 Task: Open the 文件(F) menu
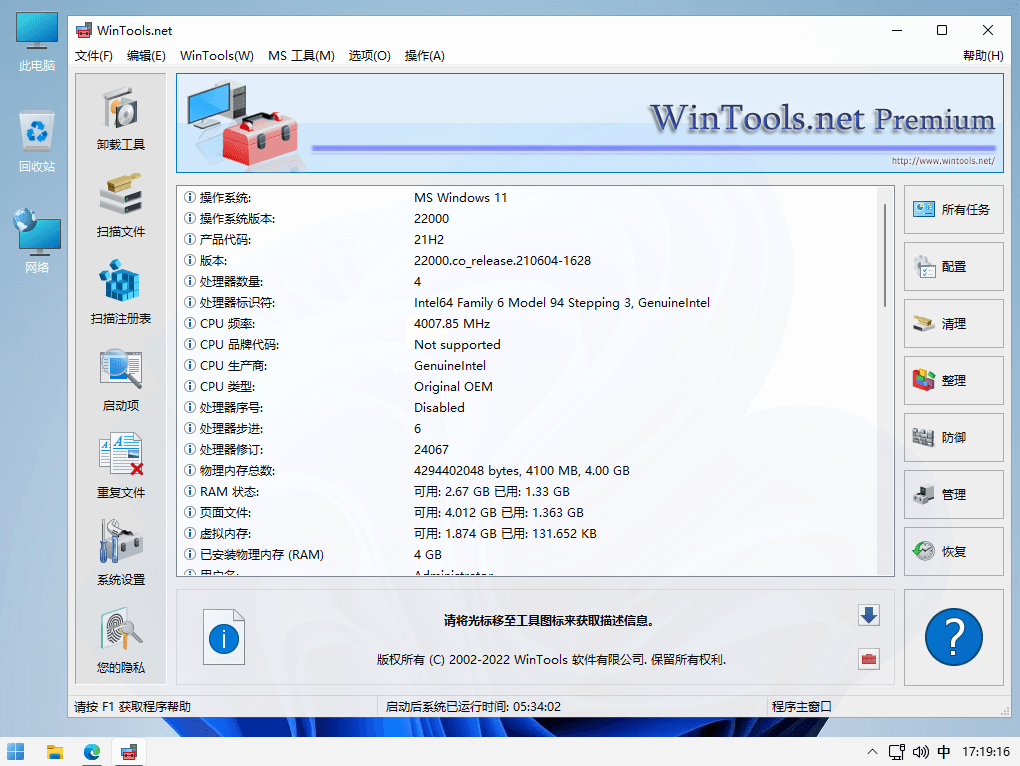click(94, 56)
